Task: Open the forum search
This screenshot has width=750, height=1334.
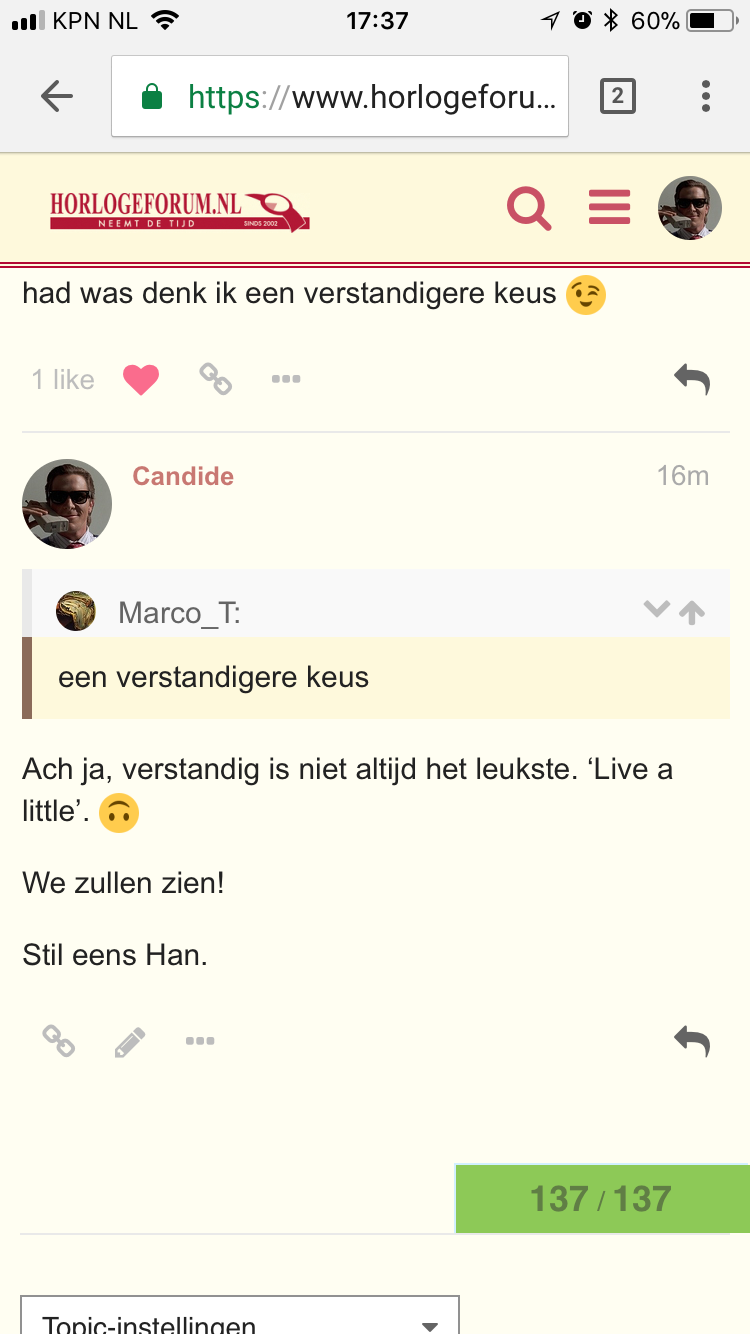Action: pos(529,208)
